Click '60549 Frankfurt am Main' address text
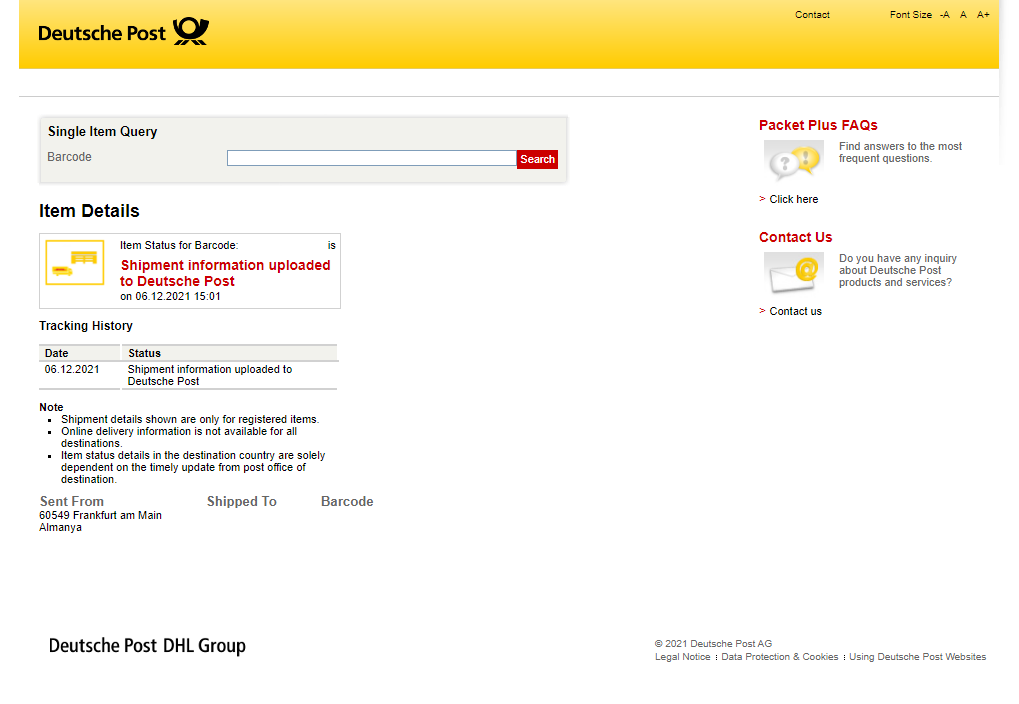This screenshot has width=1019, height=704. [100, 515]
